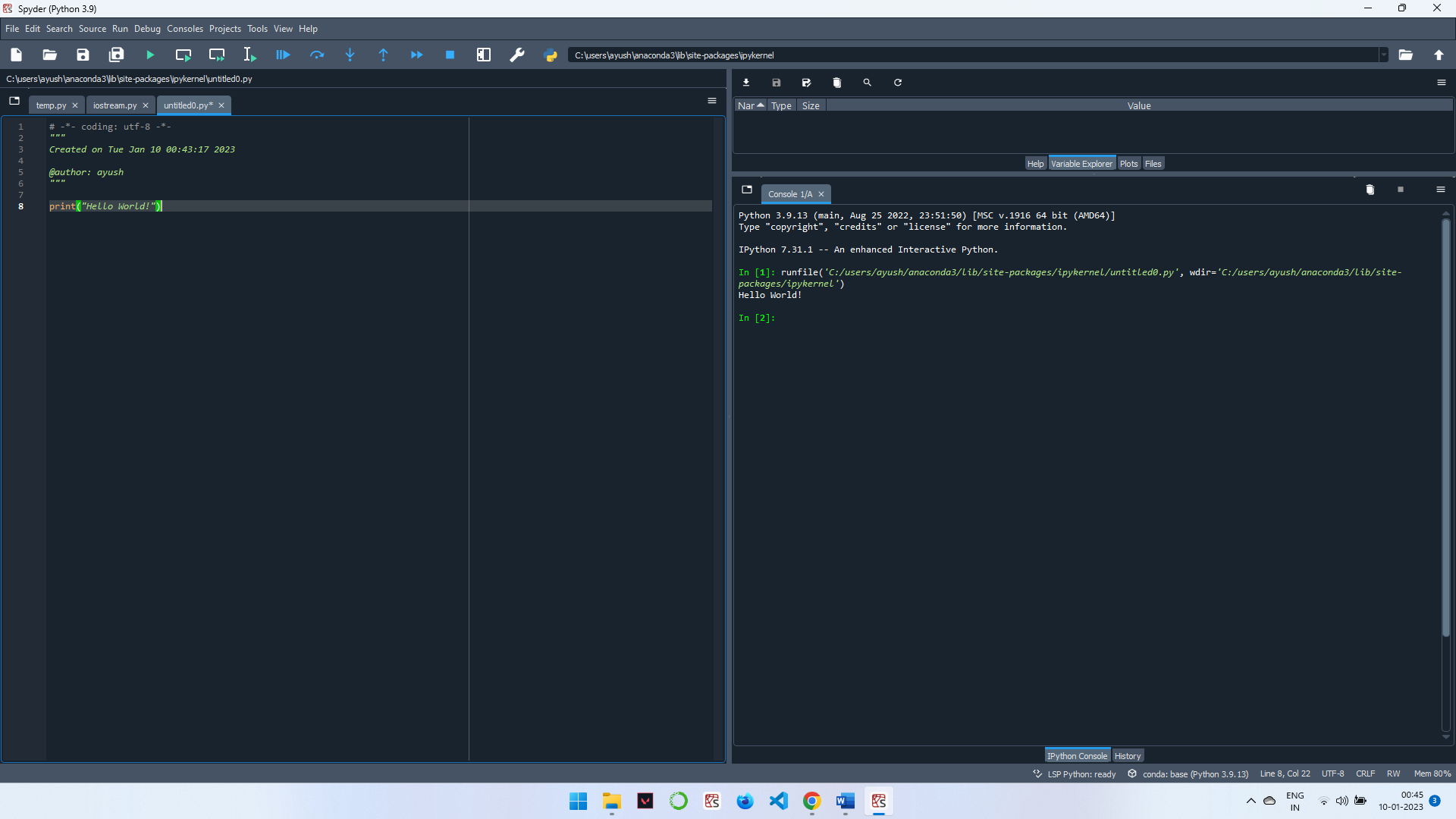Click the Debug file icon

(x=283, y=55)
